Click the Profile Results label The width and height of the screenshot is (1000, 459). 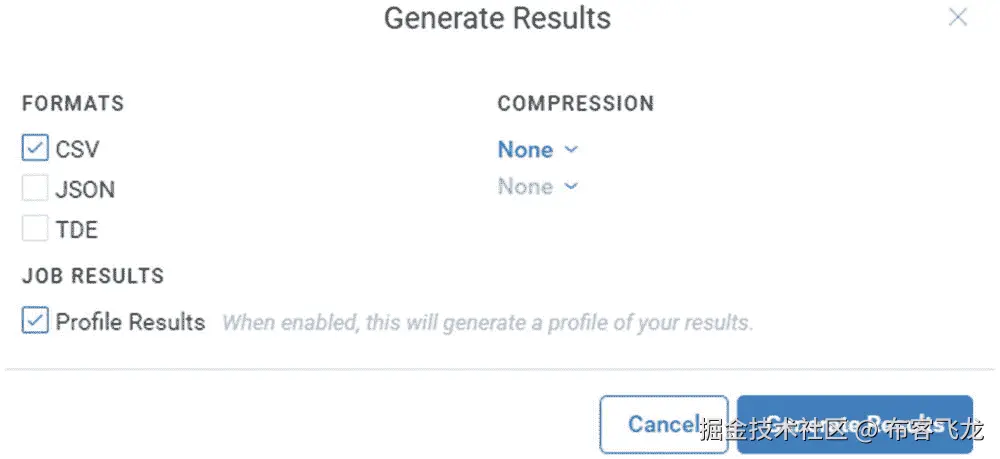tap(130, 322)
